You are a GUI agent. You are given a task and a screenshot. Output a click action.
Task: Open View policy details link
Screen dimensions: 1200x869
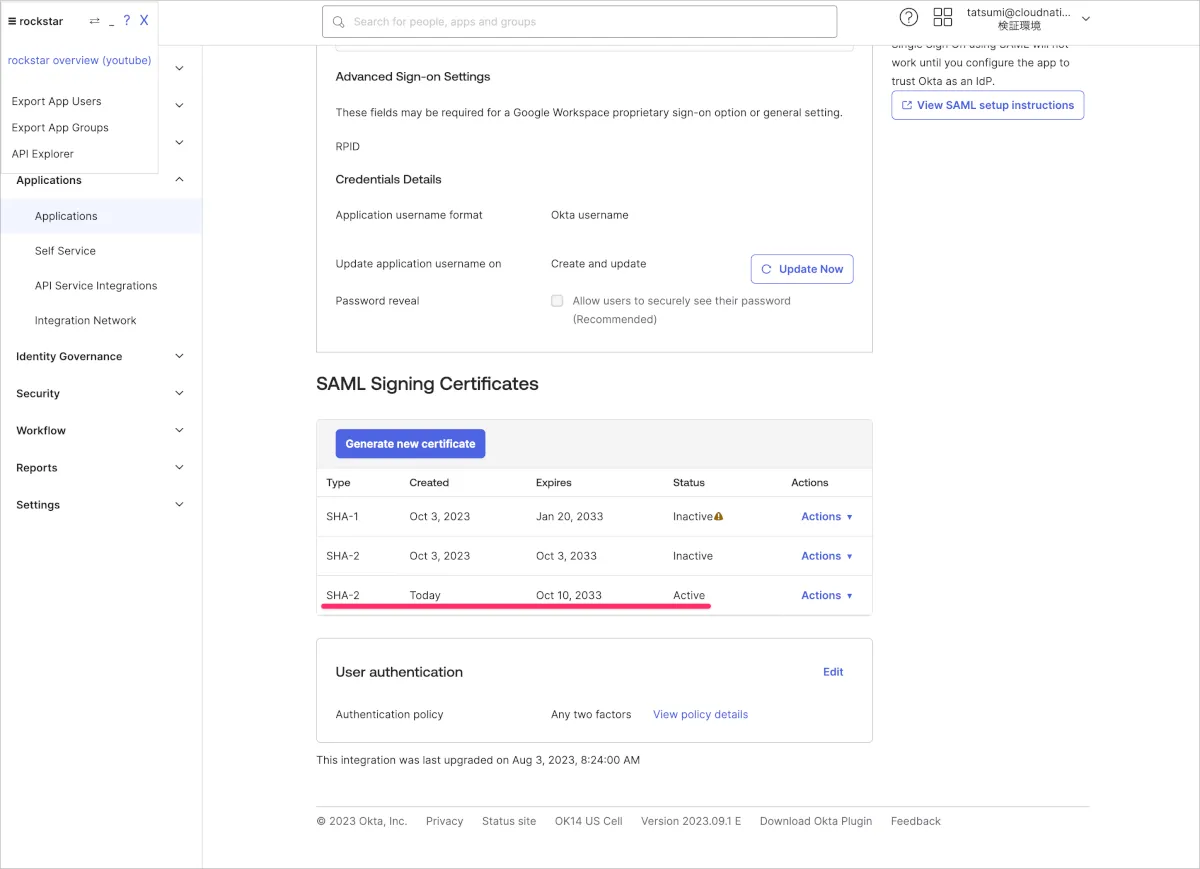point(700,714)
